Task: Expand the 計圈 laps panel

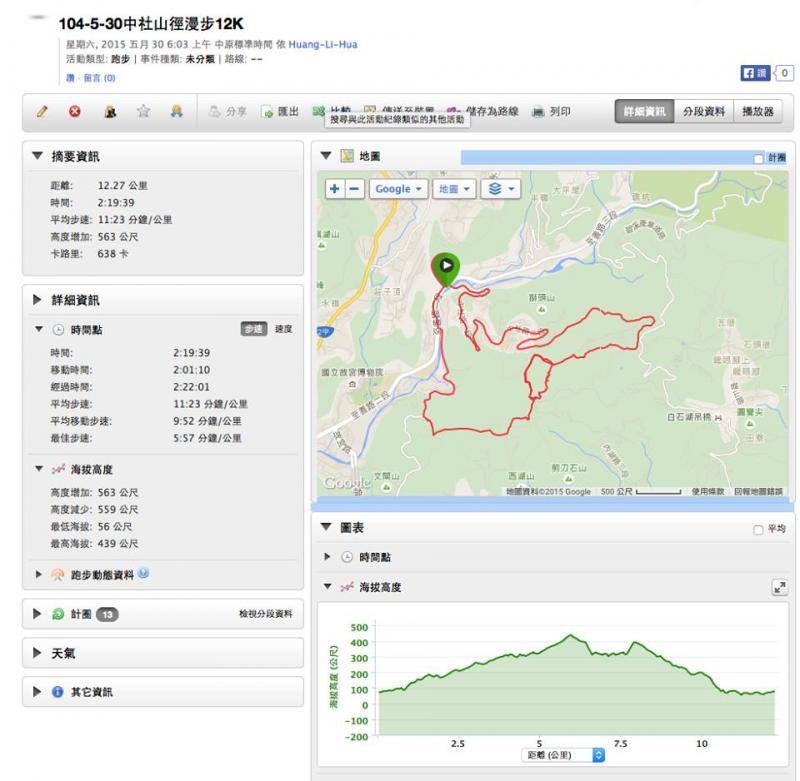Action: pos(37,614)
